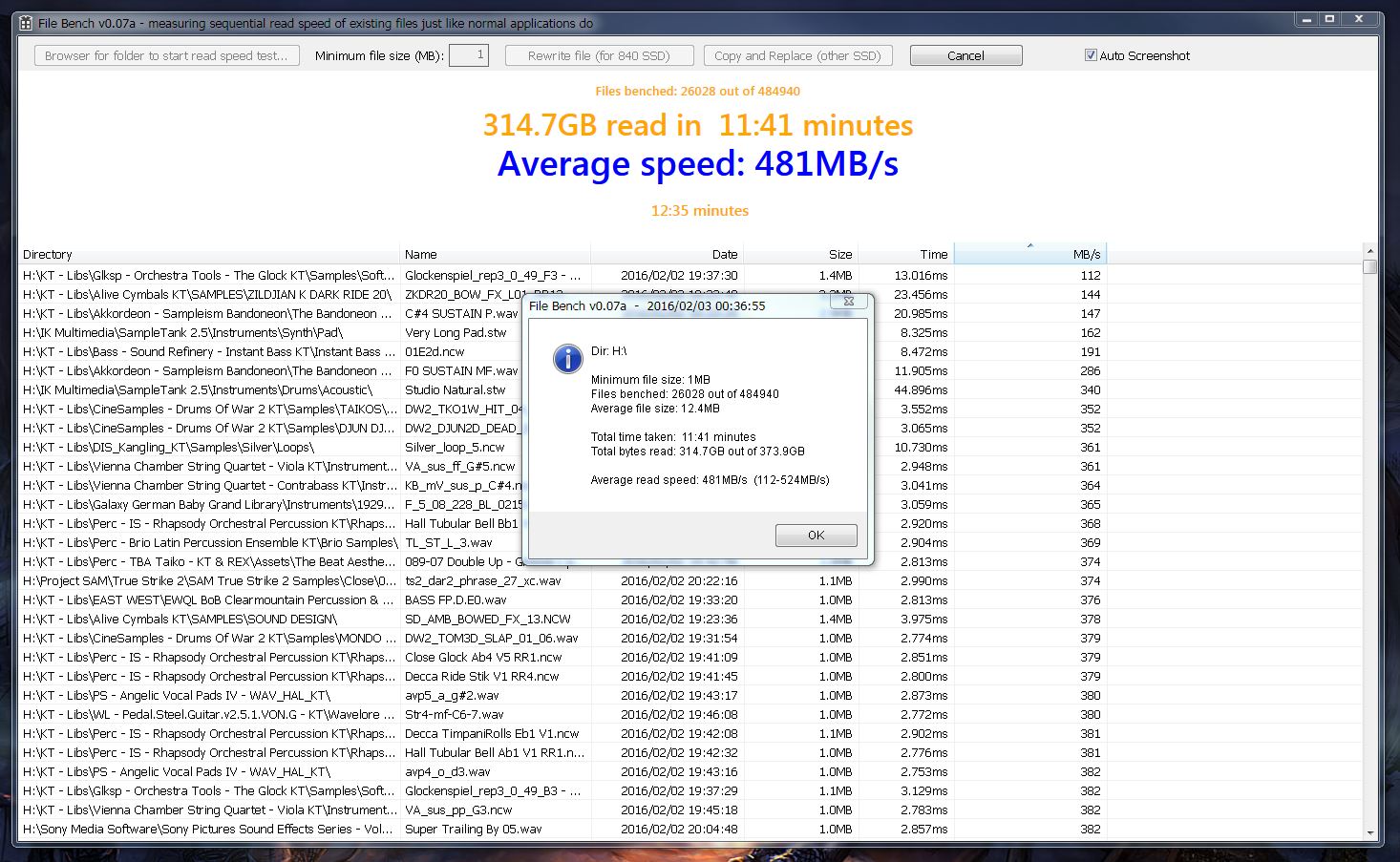Click OK in the results dialog
The image size is (1400, 862).
coord(816,535)
